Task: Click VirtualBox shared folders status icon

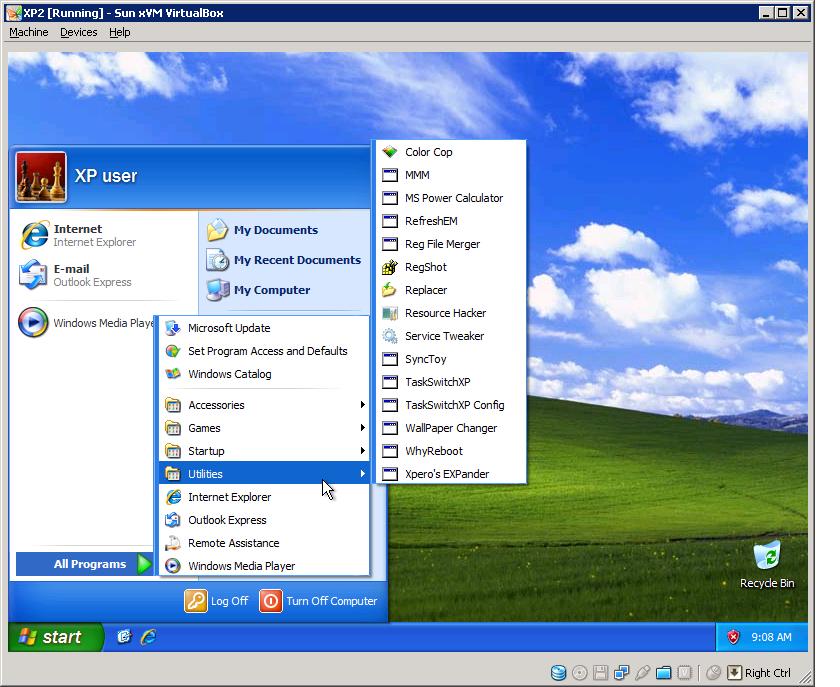Action: coord(664,673)
